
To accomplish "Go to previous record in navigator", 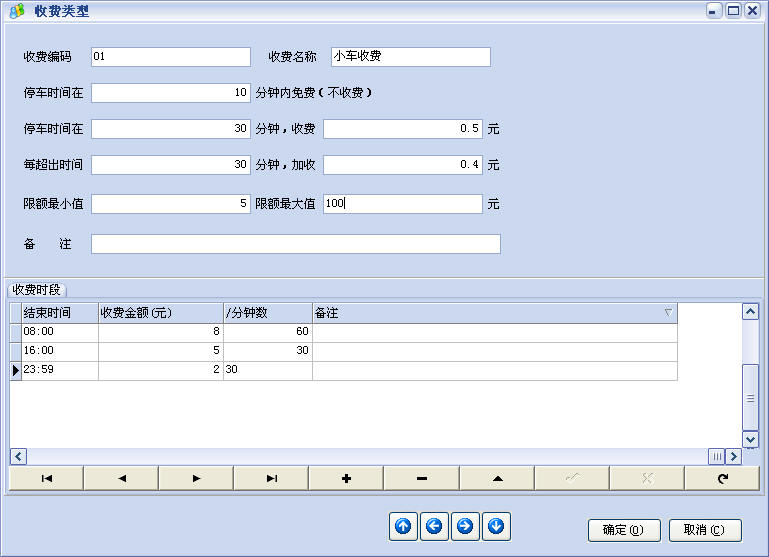I will [x=121, y=478].
